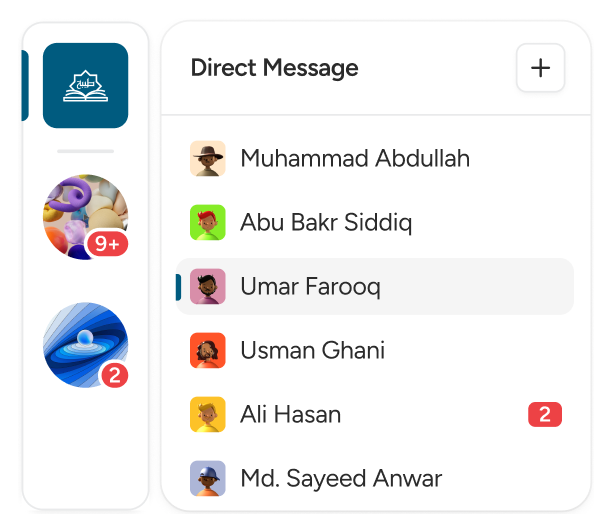This screenshot has width=612, height=514.
Task: Click the unread badge 2 beside Ali Hasan
Action: pyautogui.click(x=545, y=414)
